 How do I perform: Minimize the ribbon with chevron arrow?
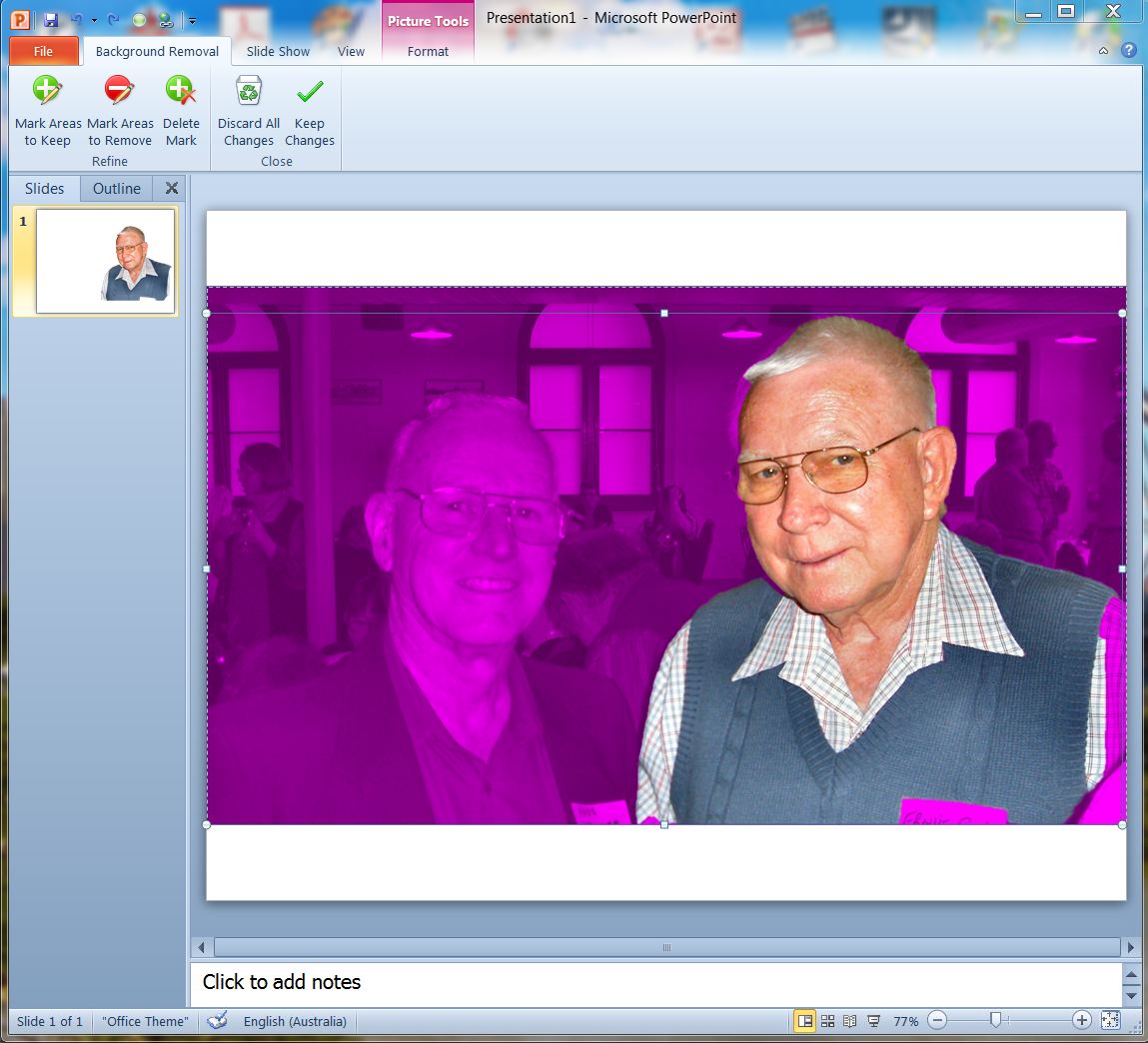1103,51
